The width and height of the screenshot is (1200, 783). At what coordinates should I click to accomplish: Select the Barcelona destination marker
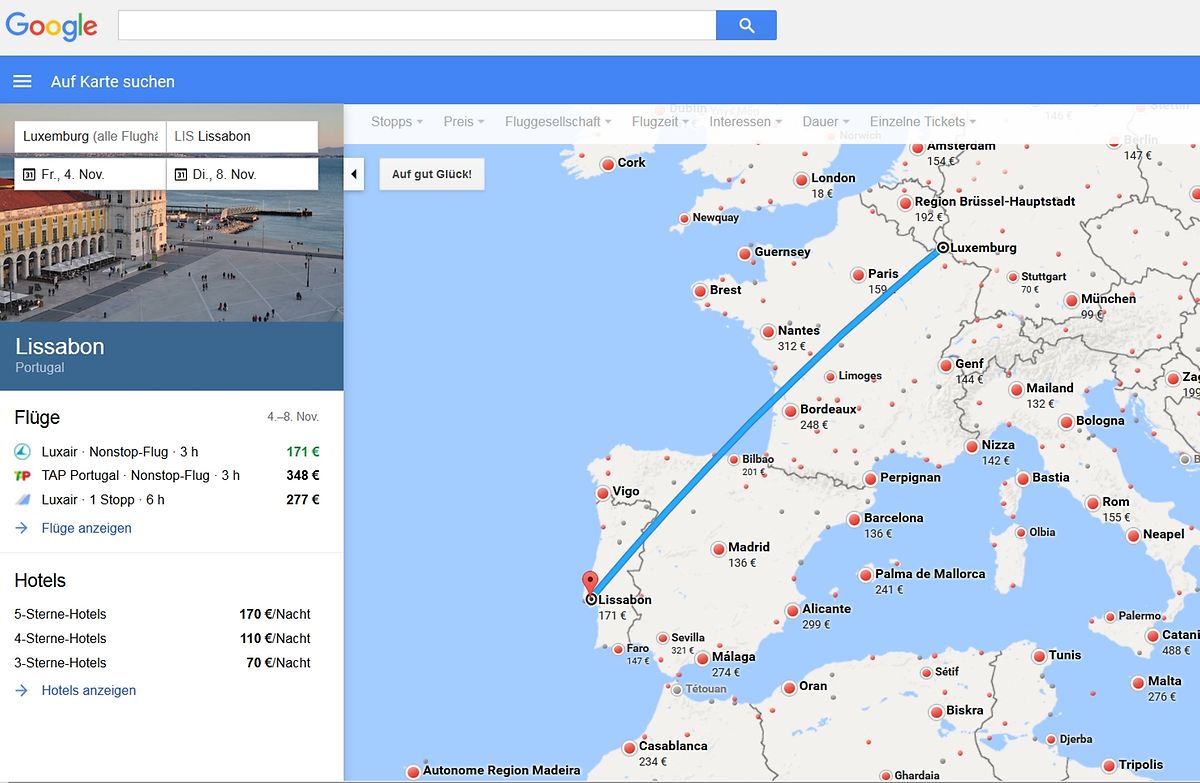tap(854, 519)
